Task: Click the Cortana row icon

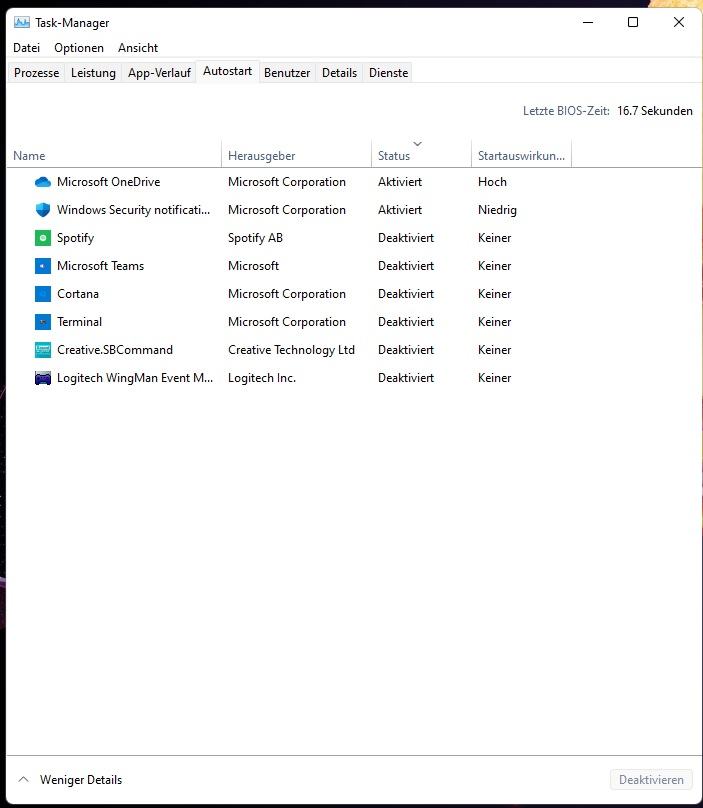Action: (x=43, y=294)
